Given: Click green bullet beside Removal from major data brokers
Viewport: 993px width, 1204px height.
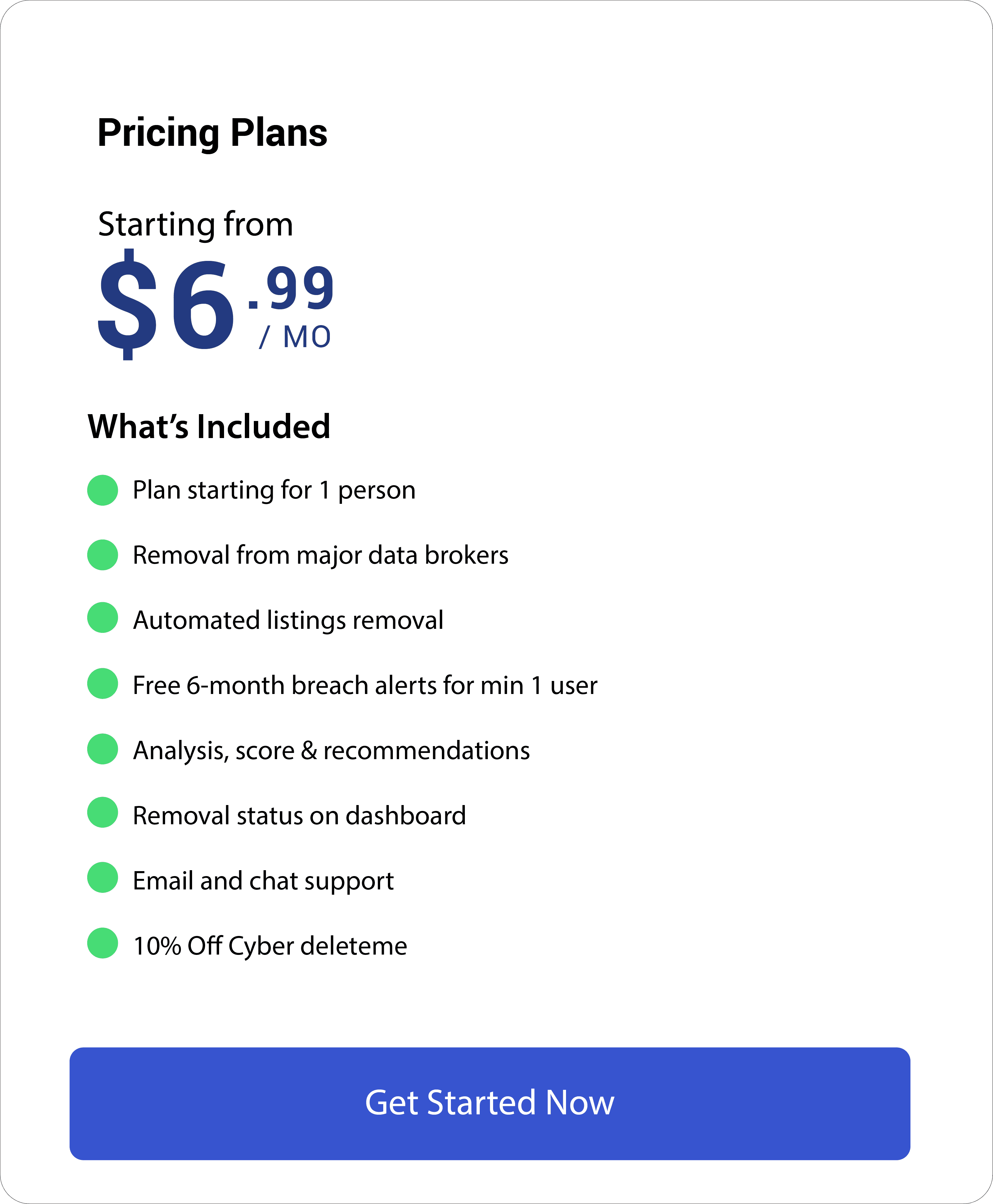Looking at the screenshot, I should [103, 555].
